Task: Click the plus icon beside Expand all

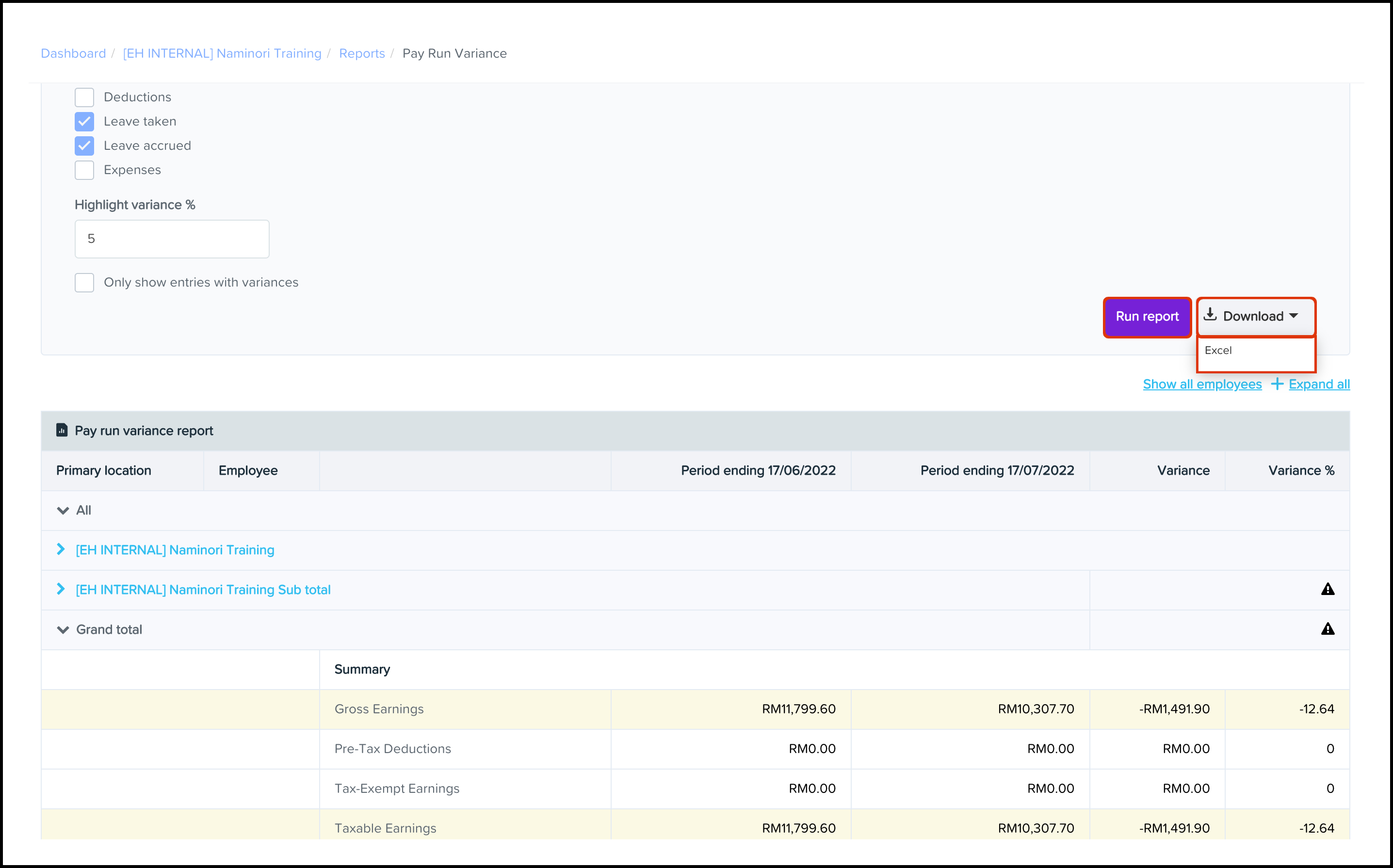Action: tap(1277, 384)
